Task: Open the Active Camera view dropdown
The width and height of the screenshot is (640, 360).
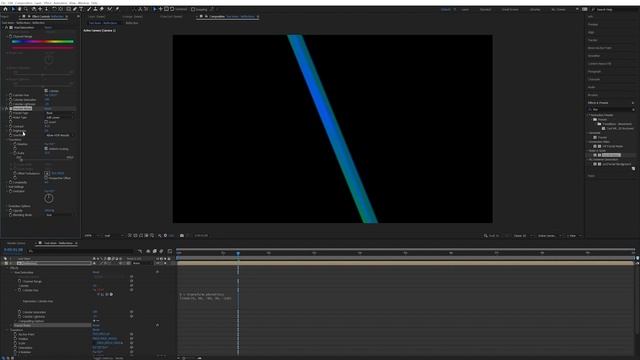Action: pos(549,236)
